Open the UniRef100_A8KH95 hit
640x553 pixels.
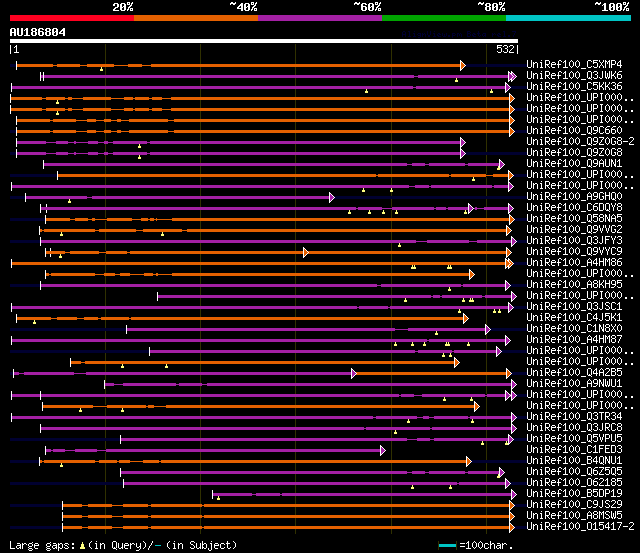coord(574,285)
